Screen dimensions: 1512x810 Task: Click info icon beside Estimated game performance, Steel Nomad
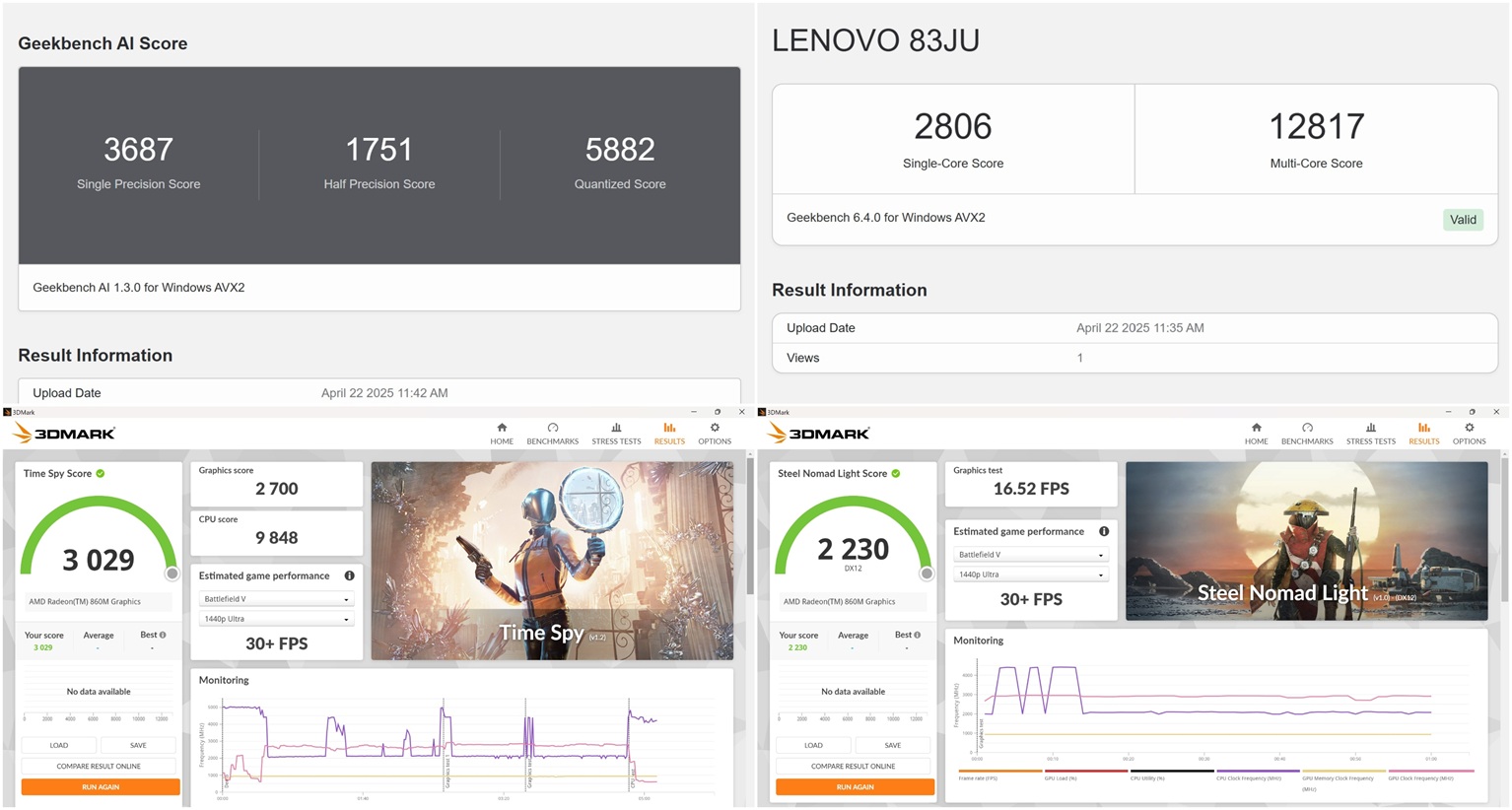pyautogui.click(x=1104, y=531)
